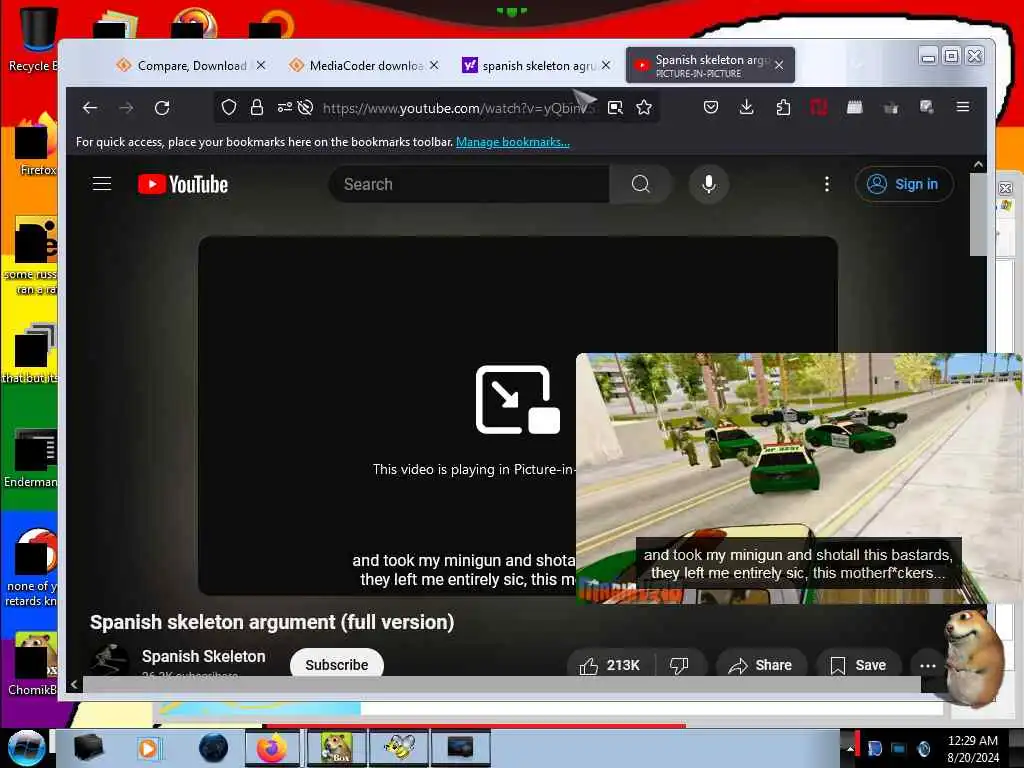Close the Yahoo spanish skeleton tab
Image resolution: width=1024 pixels, height=768 pixels.
click(606, 65)
